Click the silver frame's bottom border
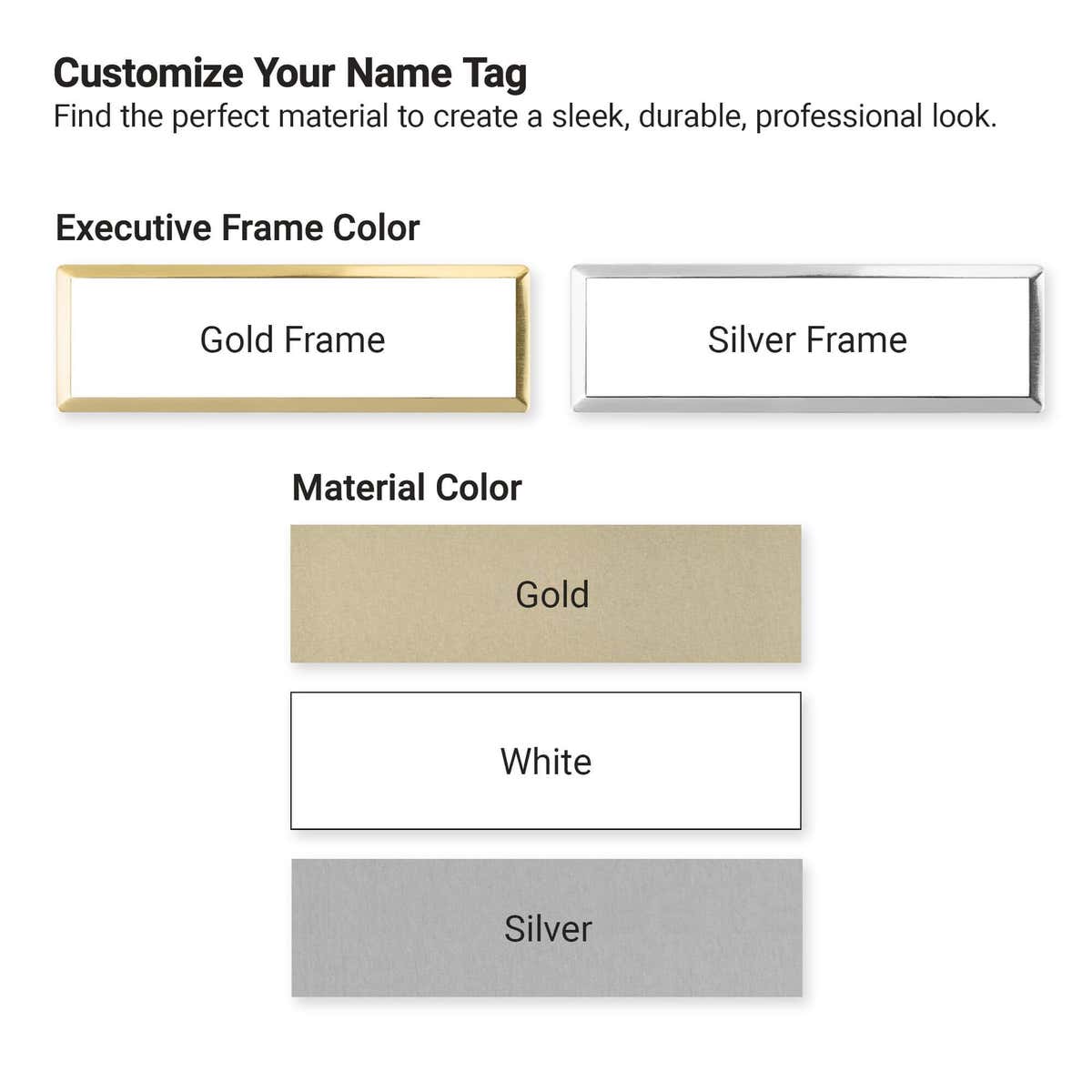 tap(807, 405)
